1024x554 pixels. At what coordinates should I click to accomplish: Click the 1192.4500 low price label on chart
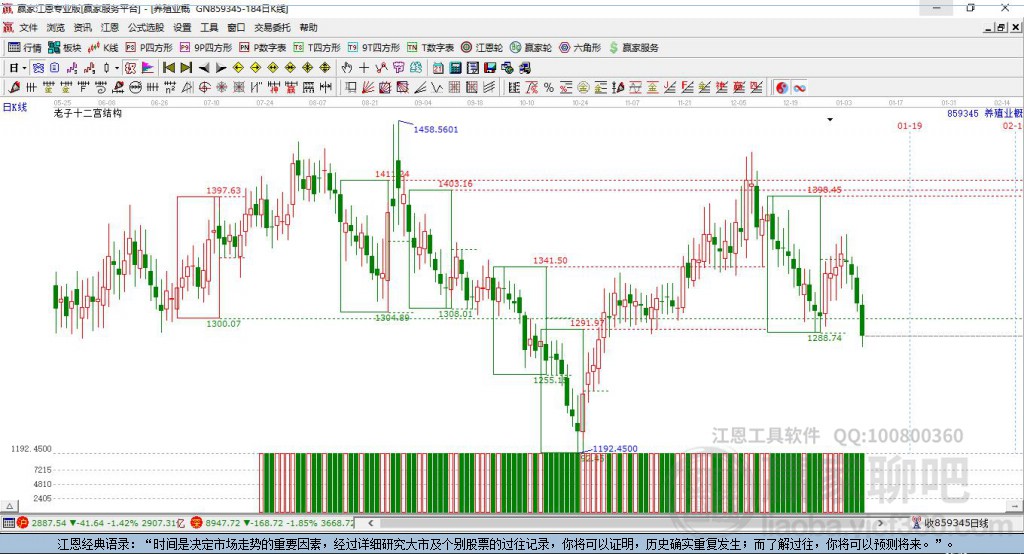pyautogui.click(x=615, y=449)
